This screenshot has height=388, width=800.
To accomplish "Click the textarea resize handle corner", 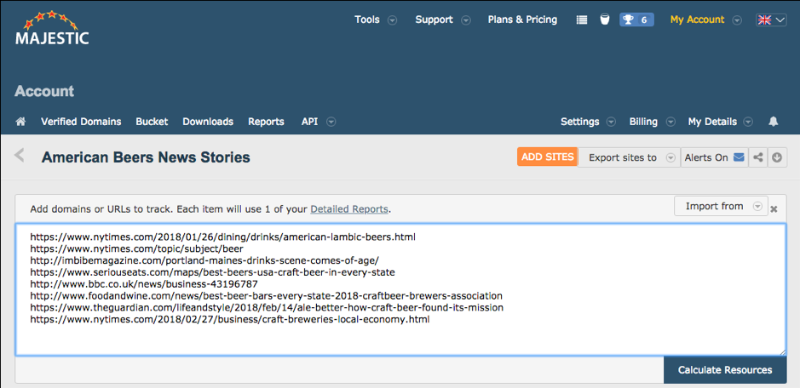I will pyautogui.click(x=782, y=352).
